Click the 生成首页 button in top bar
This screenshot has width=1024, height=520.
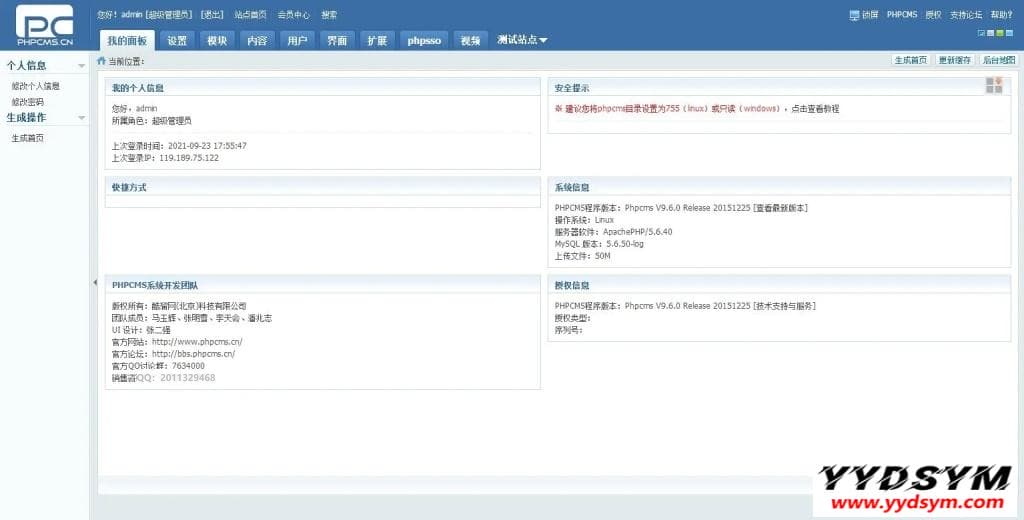pos(910,60)
